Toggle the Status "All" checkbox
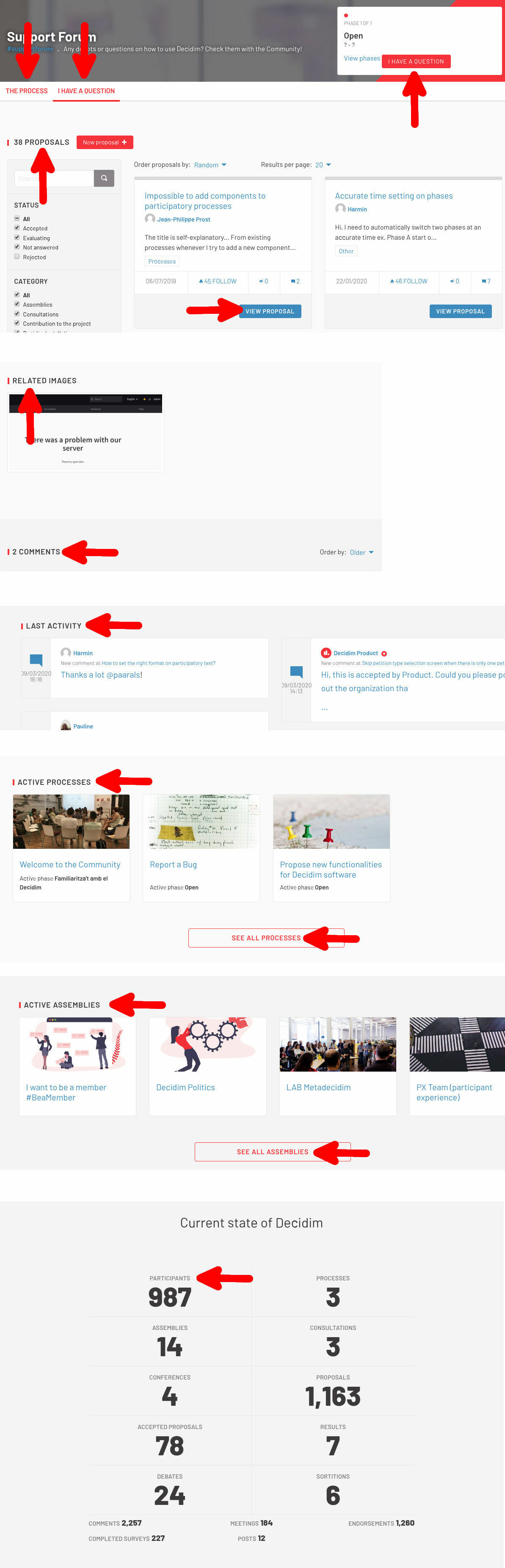 click(x=17, y=219)
